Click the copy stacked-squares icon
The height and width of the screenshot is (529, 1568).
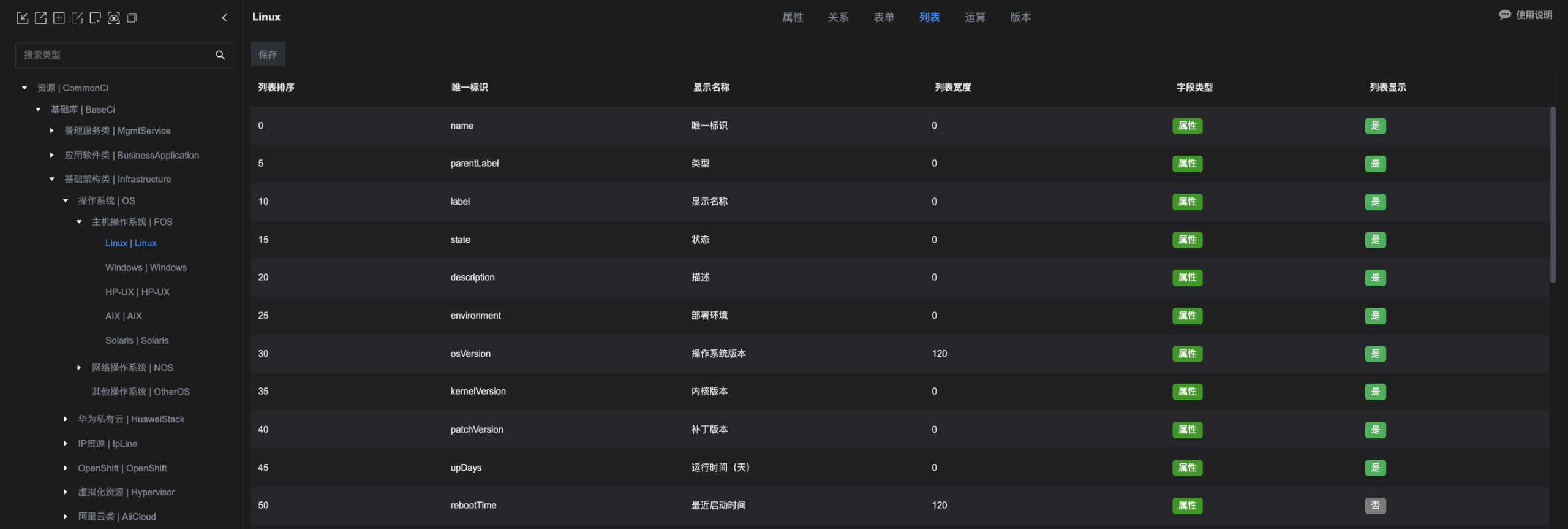pos(132,18)
